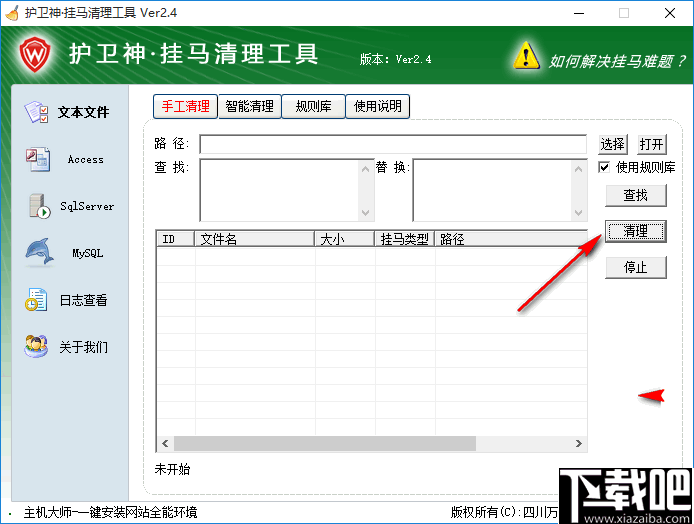Click the results list left scroll arrow

coord(166,443)
